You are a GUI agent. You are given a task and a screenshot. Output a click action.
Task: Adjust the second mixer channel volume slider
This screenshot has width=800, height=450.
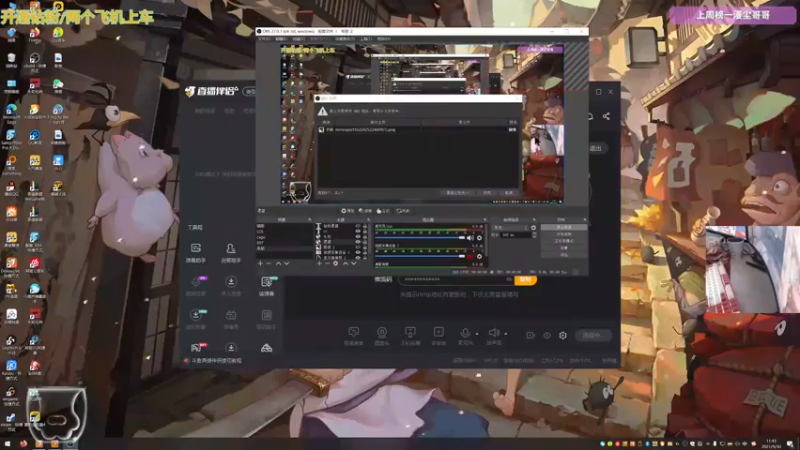420,256
